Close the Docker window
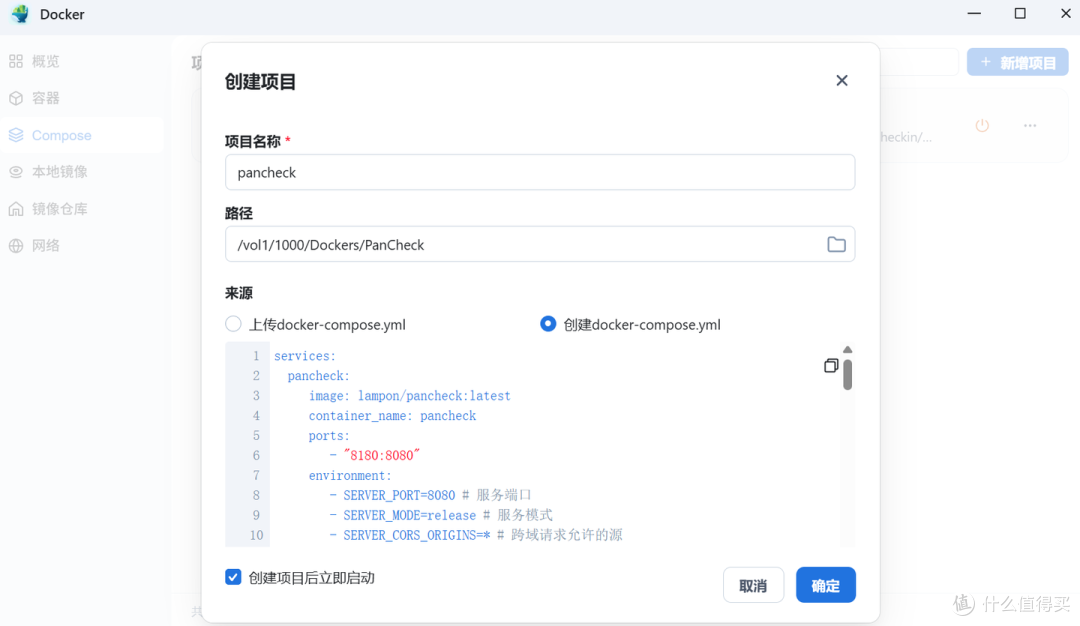This screenshot has height=626, width=1080. coord(1066,14)
